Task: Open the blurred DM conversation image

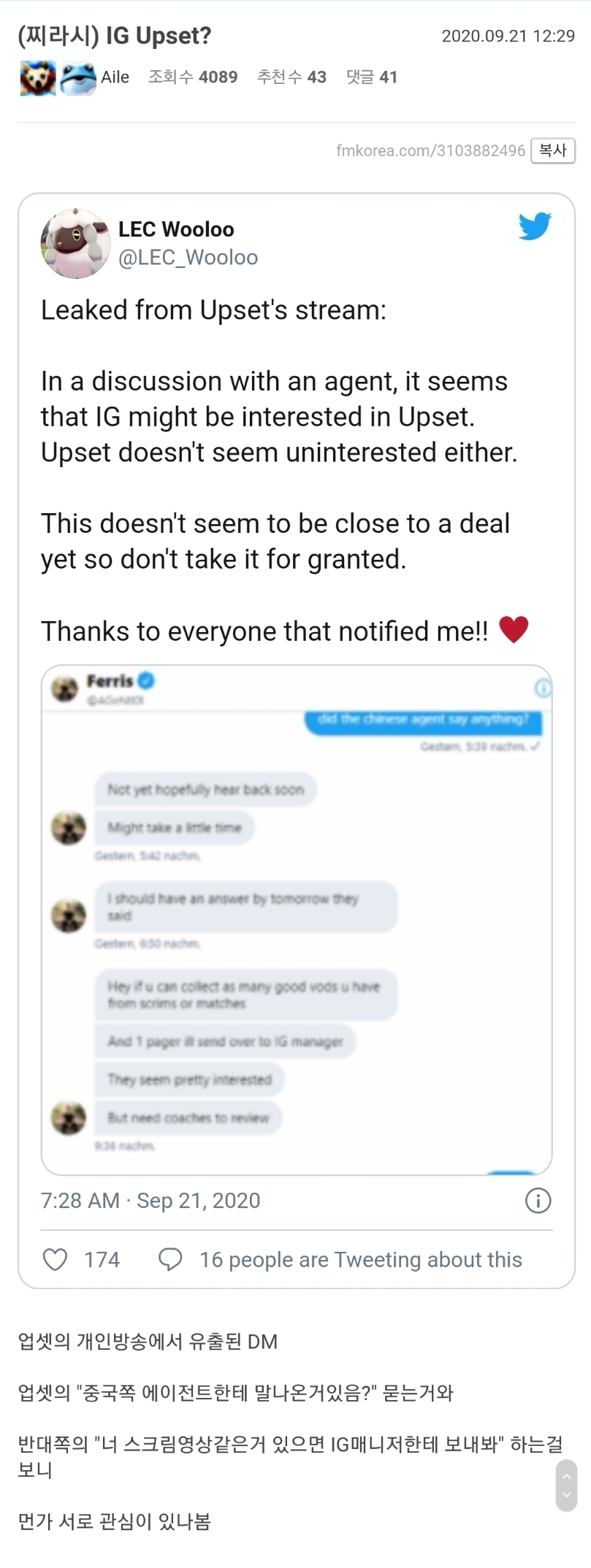Action: 297,920
